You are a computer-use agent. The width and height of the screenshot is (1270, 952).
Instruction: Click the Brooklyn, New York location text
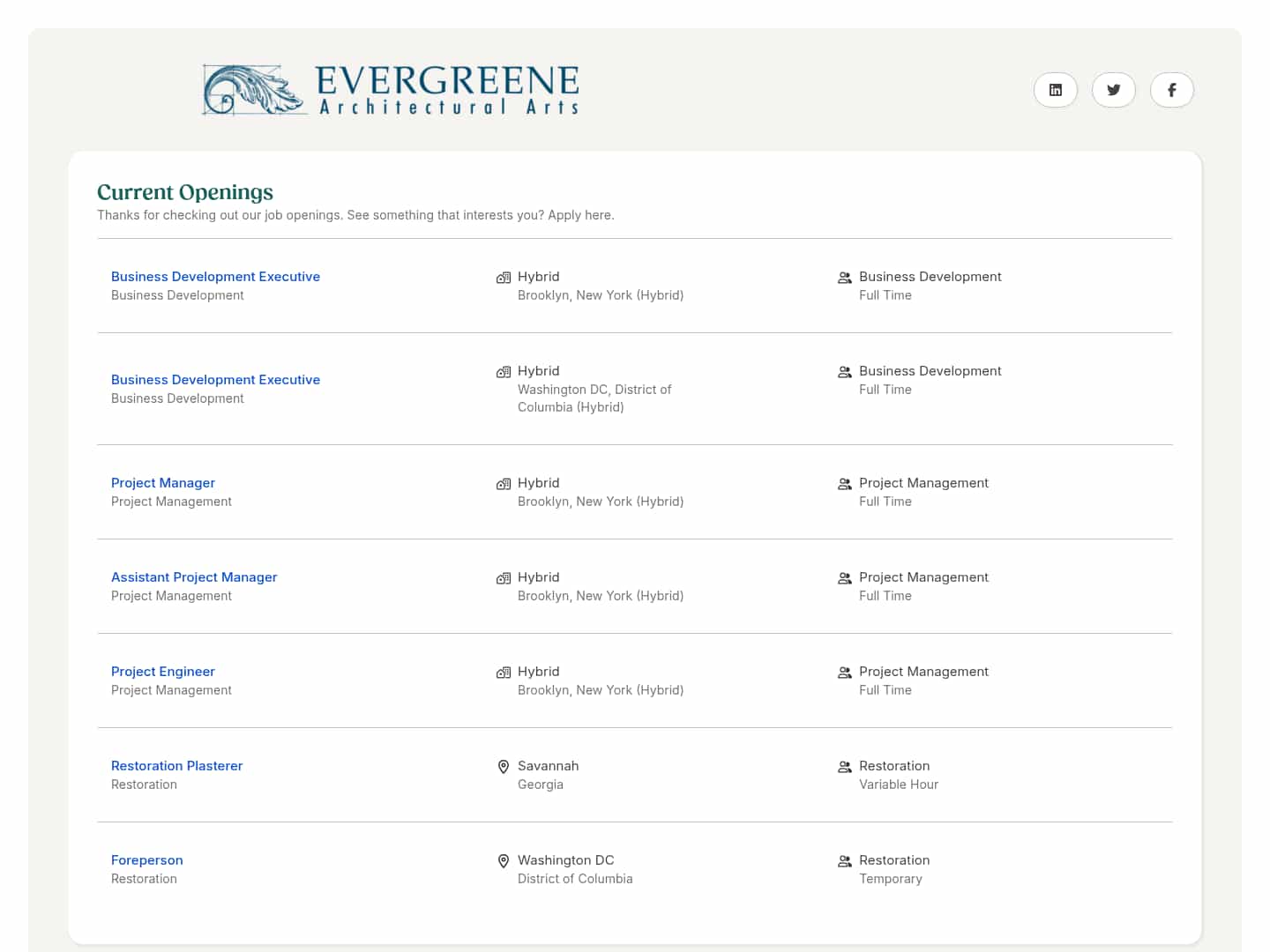[601, 294]
